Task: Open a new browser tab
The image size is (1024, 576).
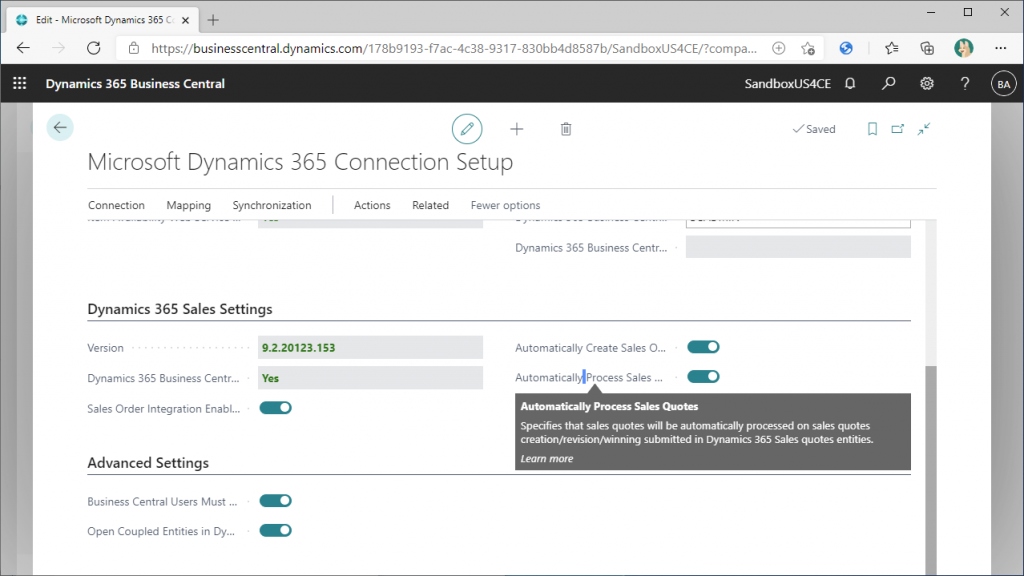Action: tap(213, 20)
